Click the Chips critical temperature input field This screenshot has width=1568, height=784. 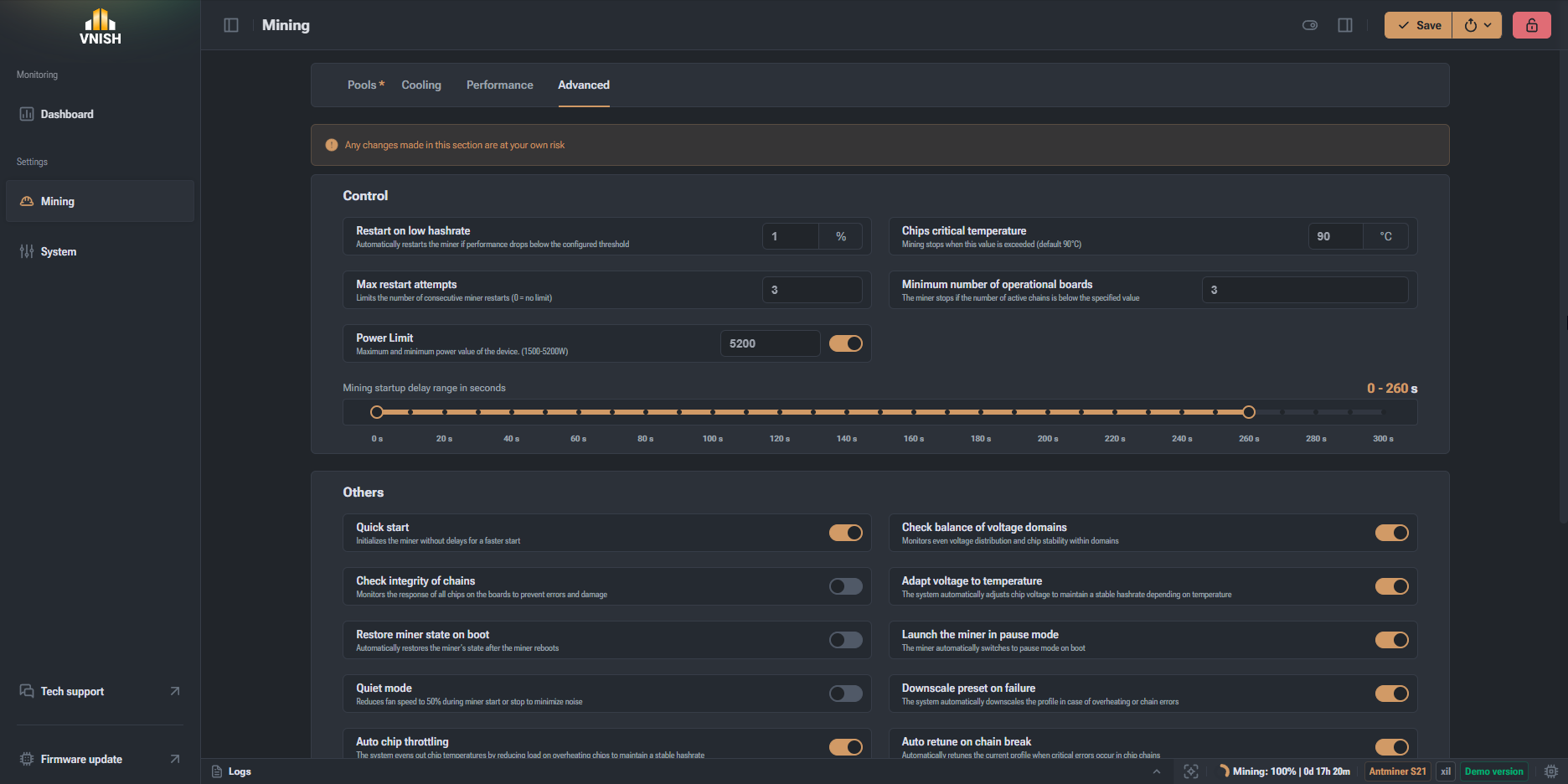pyautogui.click(x=1336, y=236)
